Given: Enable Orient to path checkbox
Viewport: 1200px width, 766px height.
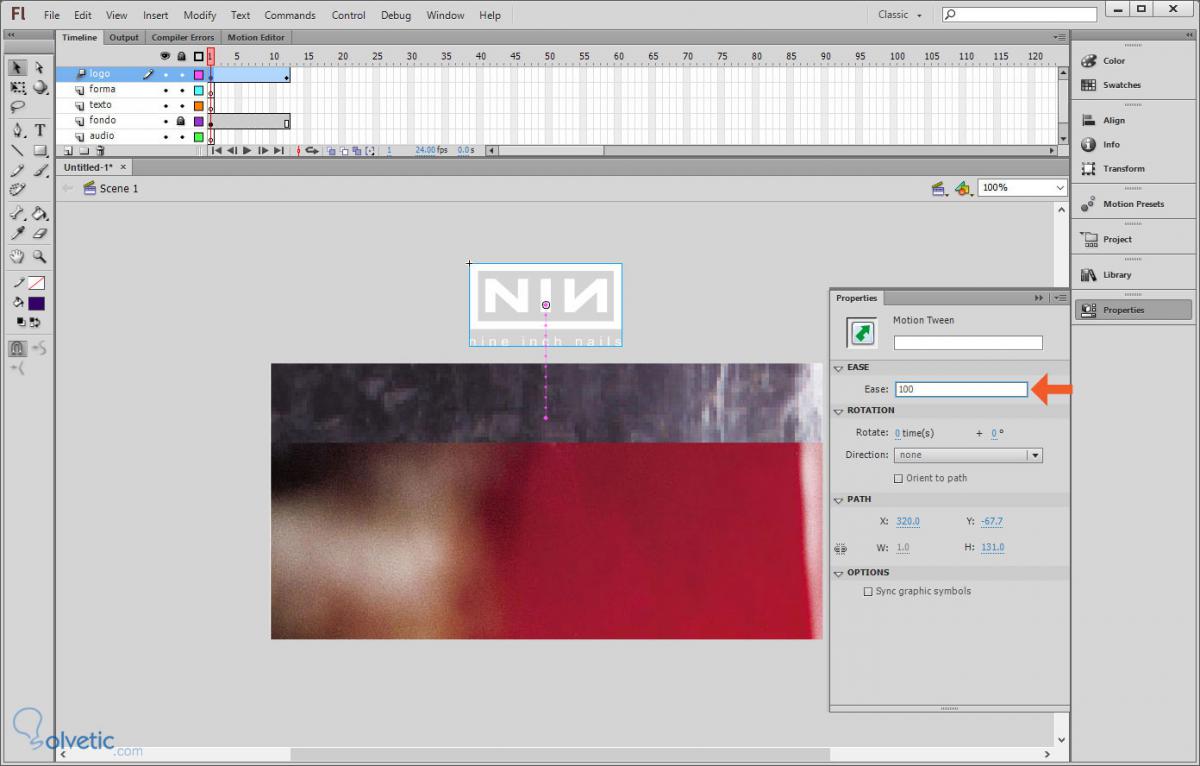Looking at the screenshot, I should tap(898, 478).
